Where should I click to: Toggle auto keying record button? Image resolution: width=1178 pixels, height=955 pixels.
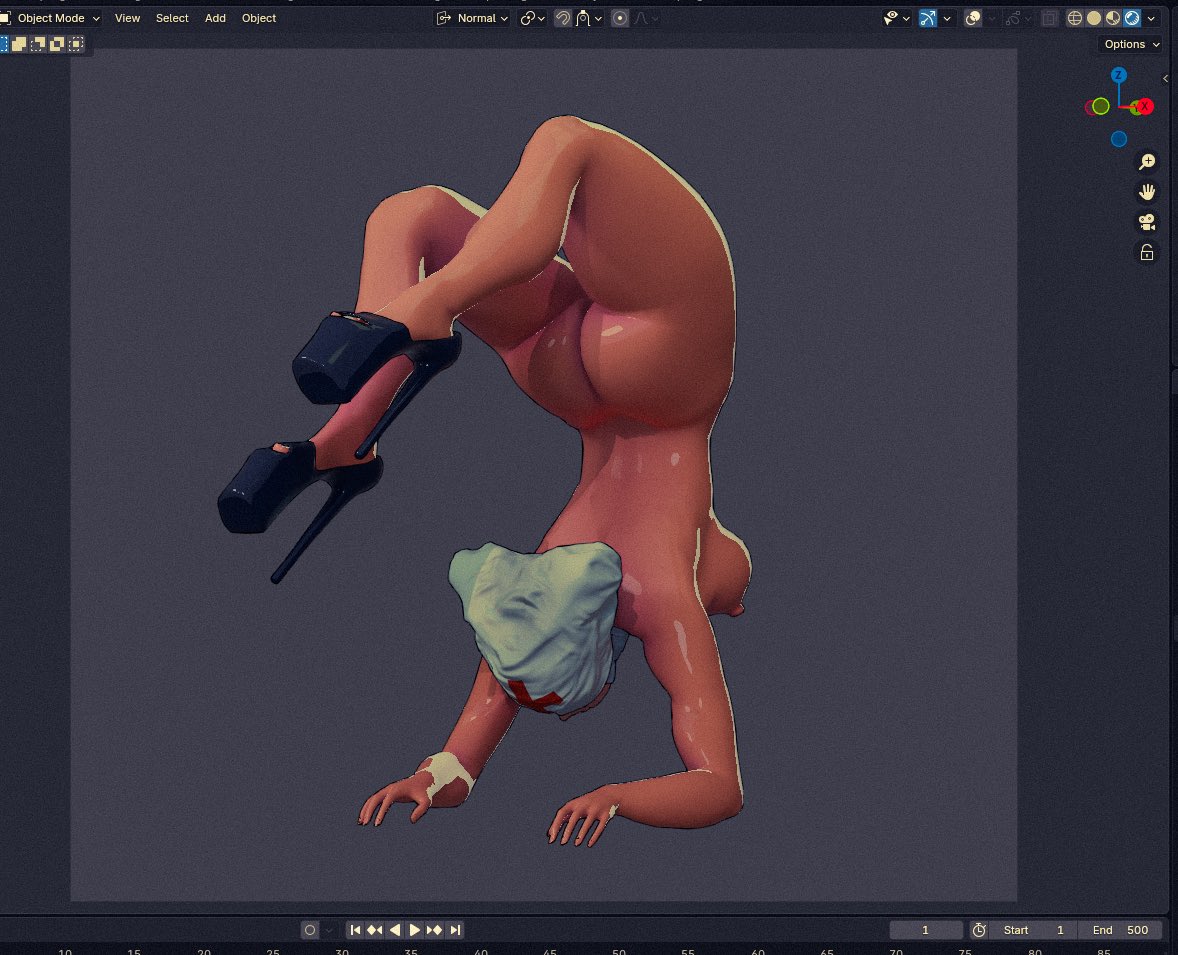310,930
